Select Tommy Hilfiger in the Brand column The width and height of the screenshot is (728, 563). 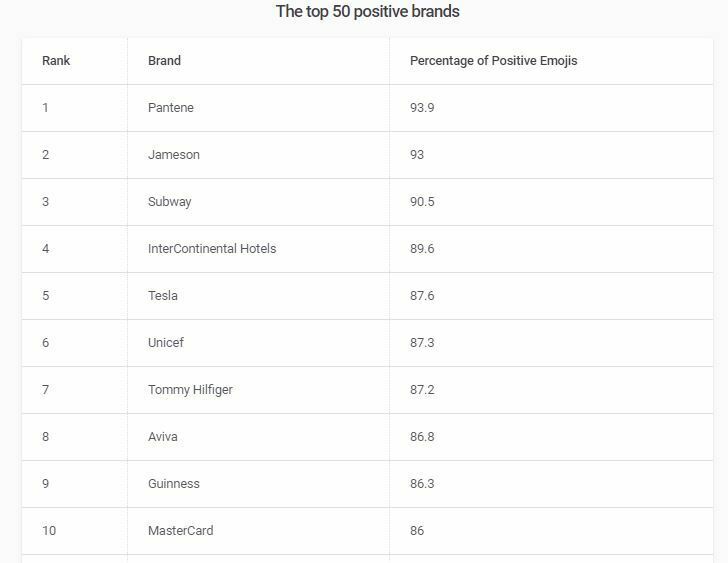click(x=190, y=390)
